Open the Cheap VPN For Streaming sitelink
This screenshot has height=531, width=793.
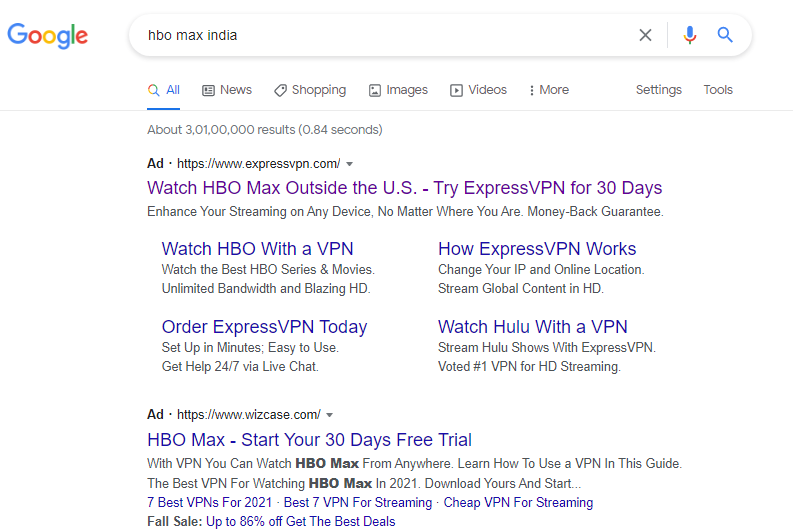tap(518, 503)
